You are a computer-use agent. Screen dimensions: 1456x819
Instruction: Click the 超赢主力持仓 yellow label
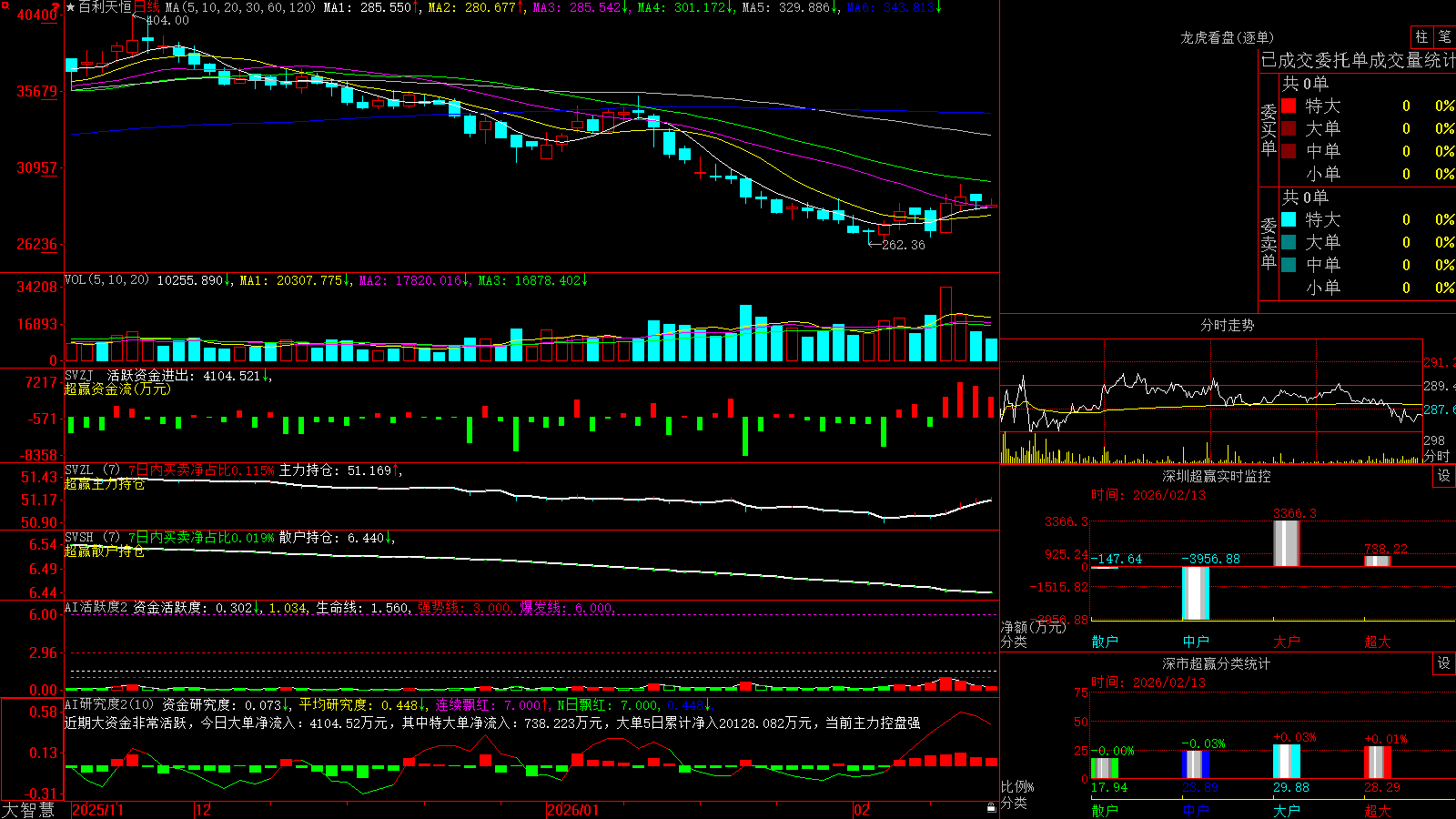(x=105, y=484)
